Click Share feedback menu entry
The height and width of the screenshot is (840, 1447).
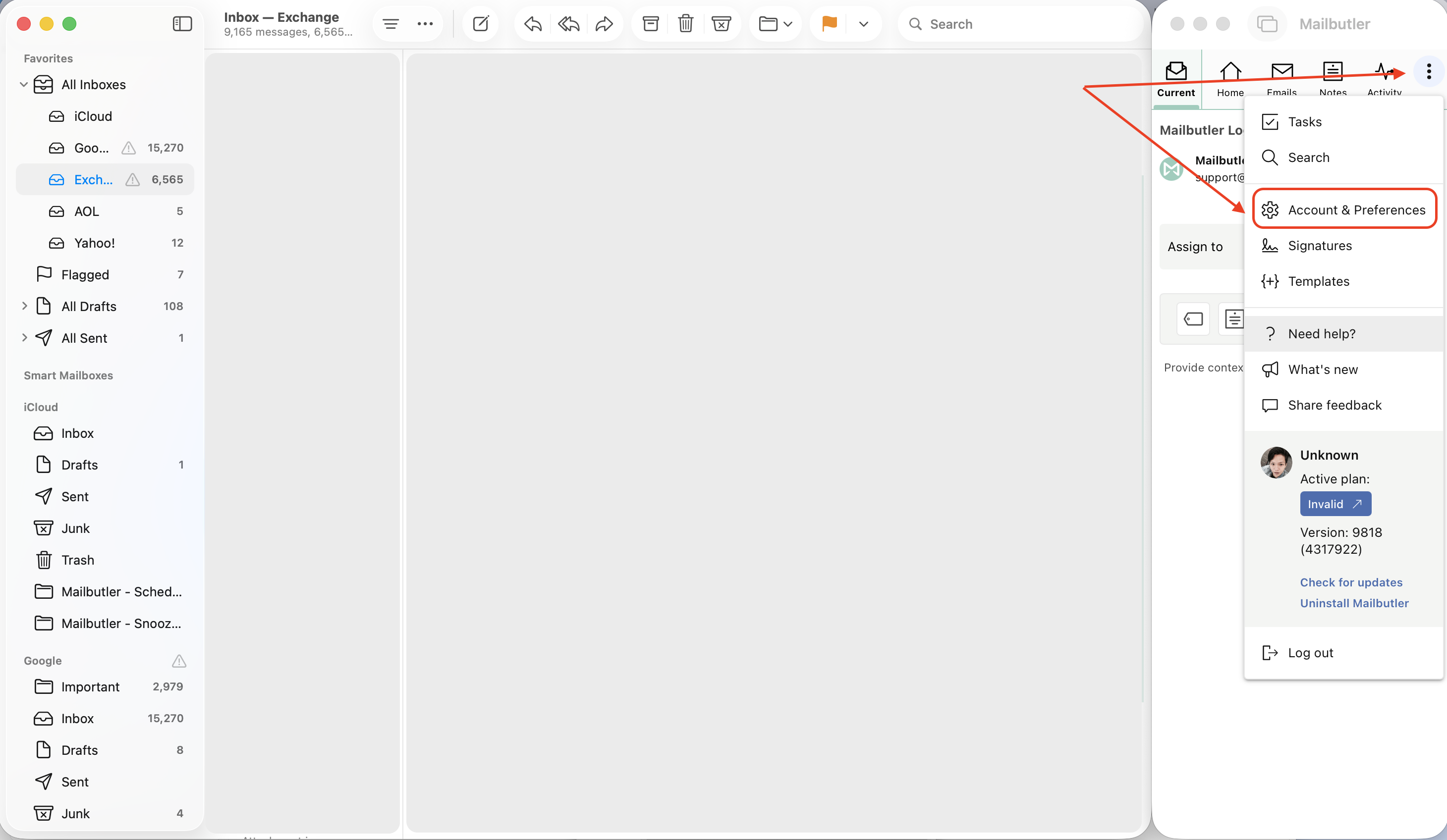point(1343,405)
